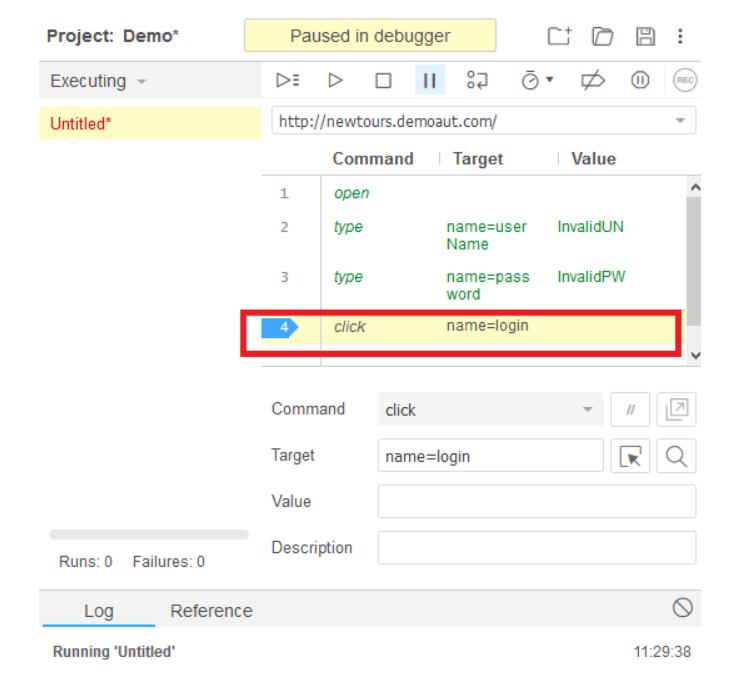This screenshot has width=735, height=684.
Task: Clear the log output
Action: [682, 608]
